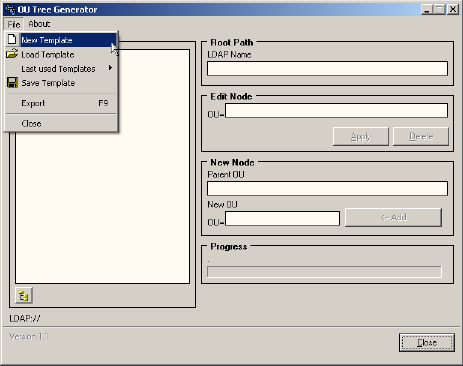Click inside the OU tree view pane
463x366 pixels.
point(103,167)
